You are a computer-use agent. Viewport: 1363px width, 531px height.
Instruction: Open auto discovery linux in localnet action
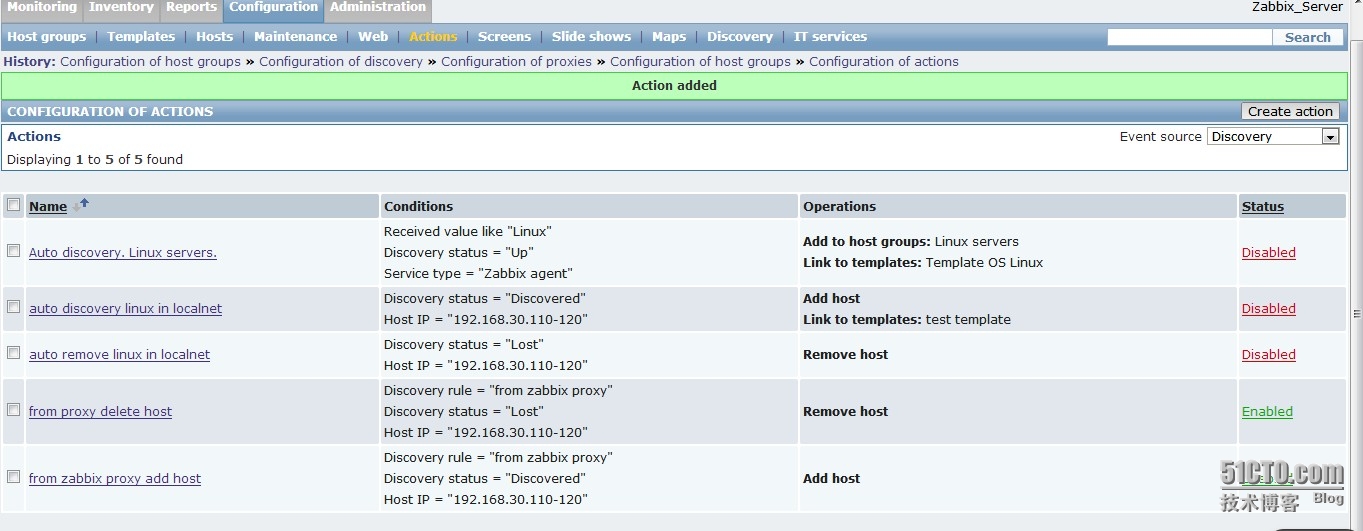click(x=126, y=309)
